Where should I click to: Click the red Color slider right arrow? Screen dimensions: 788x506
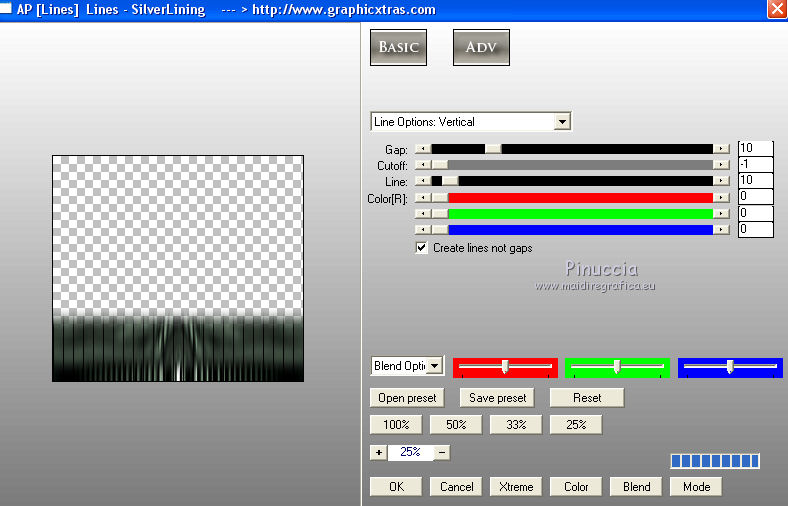(721, 198)
